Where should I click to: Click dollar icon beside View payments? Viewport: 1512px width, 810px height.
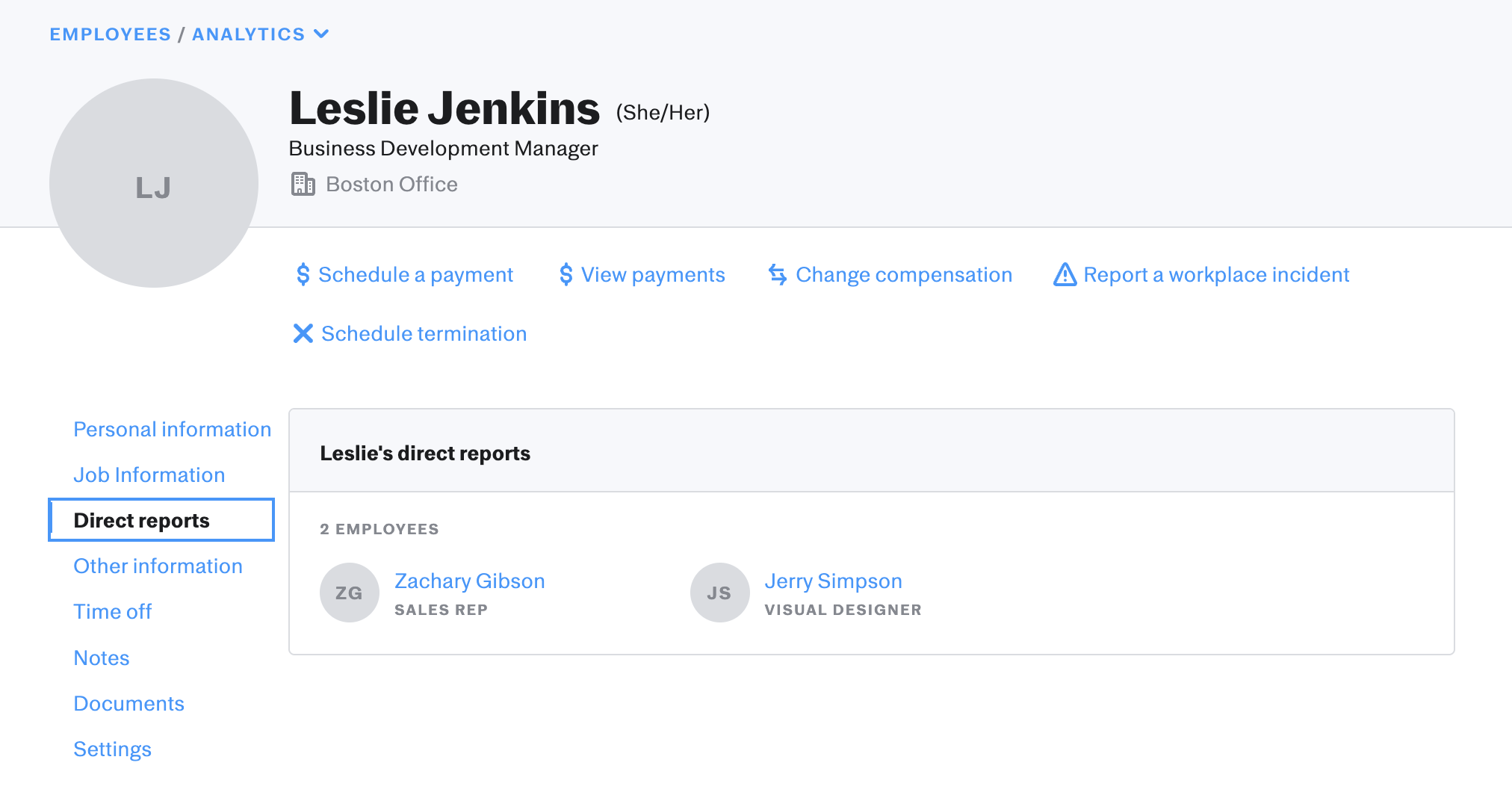[566, 275]
